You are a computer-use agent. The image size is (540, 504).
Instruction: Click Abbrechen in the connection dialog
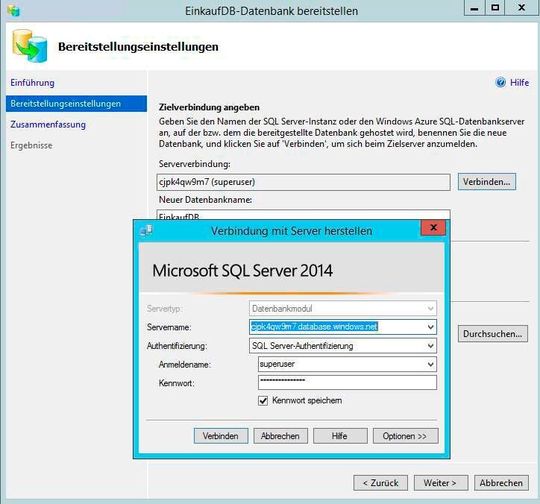click(x=280, y=436)
